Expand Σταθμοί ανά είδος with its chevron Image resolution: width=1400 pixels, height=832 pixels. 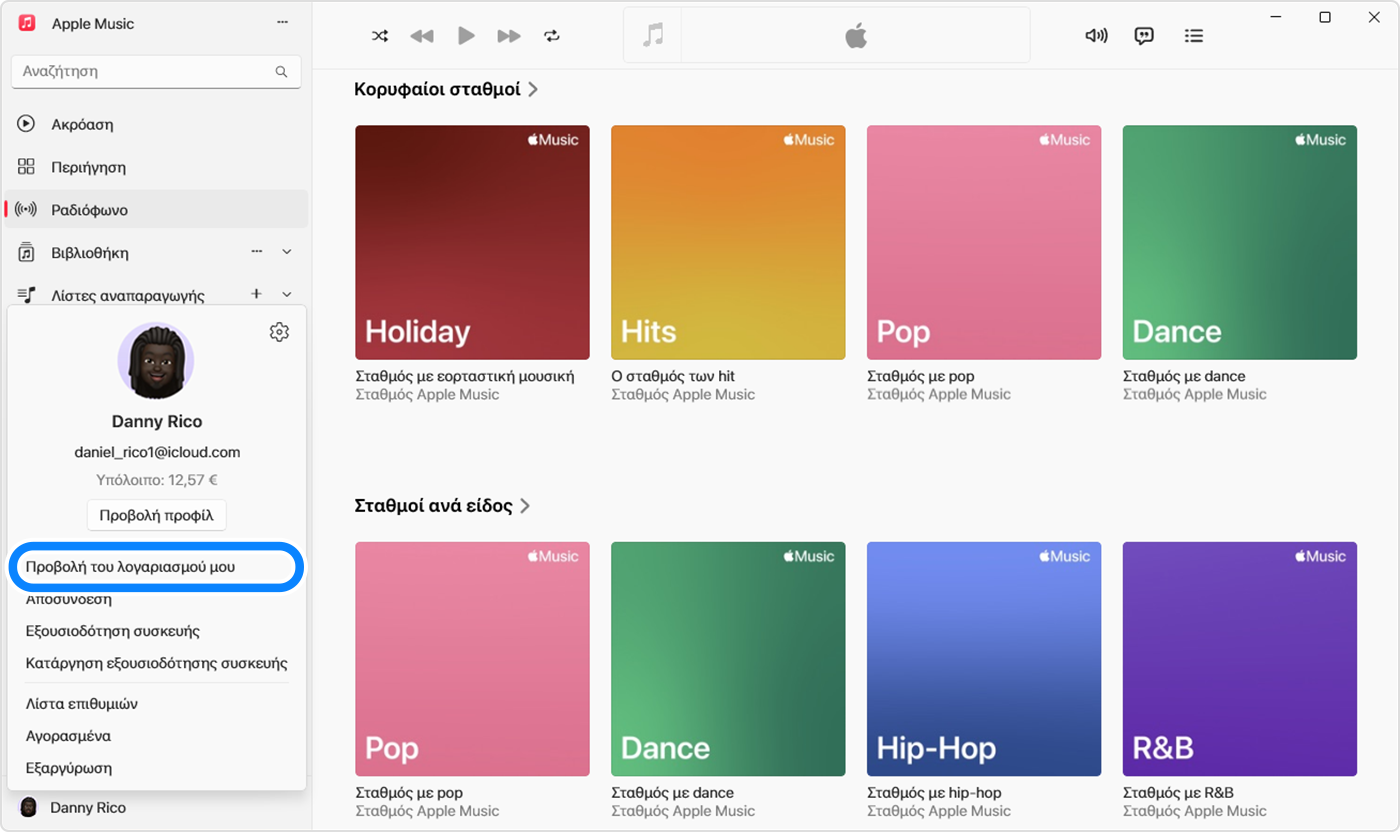point(525,506)
